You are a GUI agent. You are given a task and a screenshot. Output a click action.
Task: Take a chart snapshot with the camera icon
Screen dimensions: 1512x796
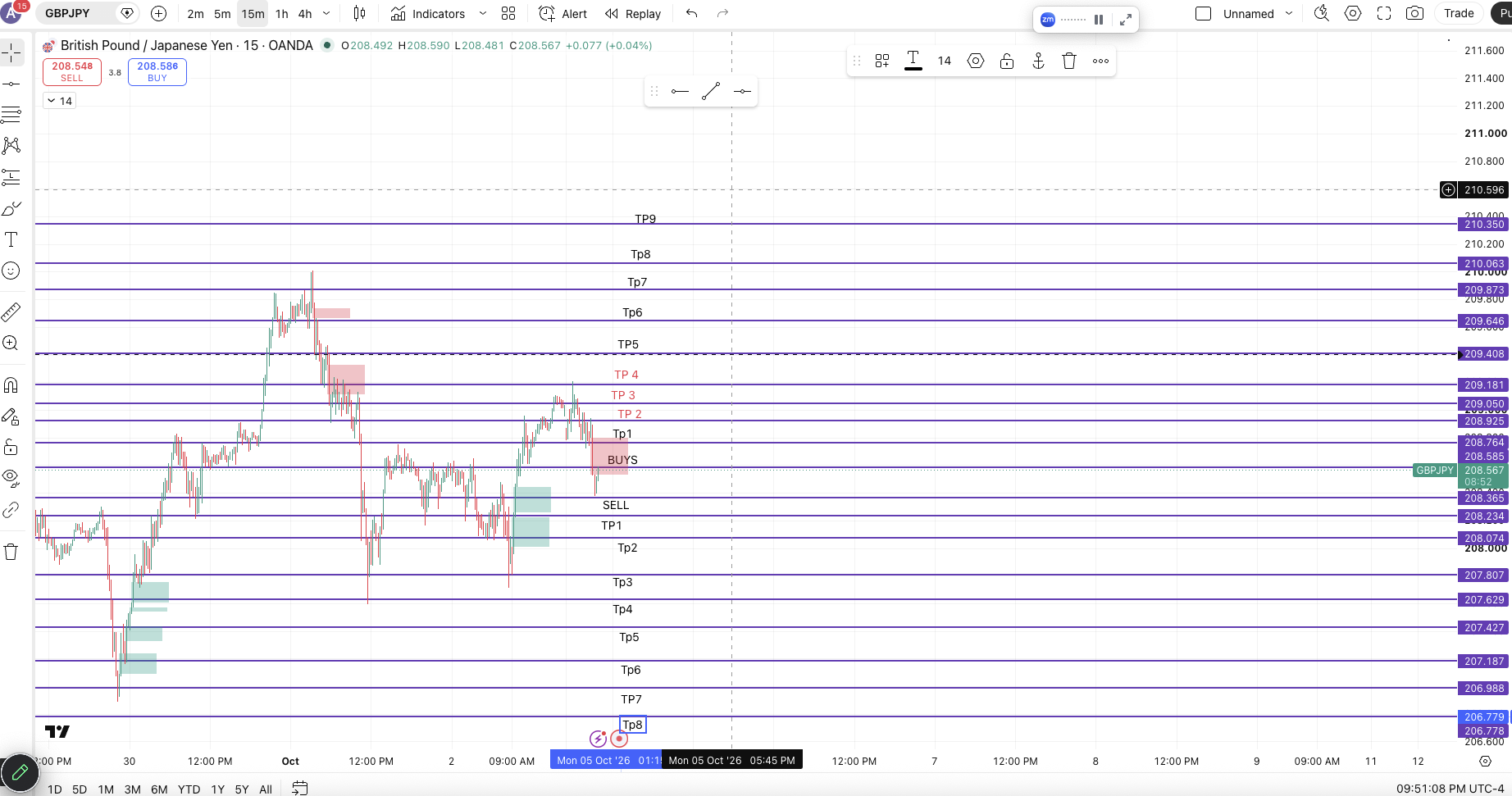(1415, 13)
